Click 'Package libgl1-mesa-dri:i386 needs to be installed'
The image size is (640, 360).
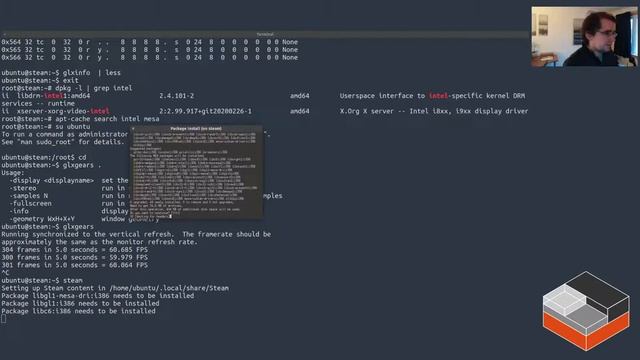pos(98,296)
